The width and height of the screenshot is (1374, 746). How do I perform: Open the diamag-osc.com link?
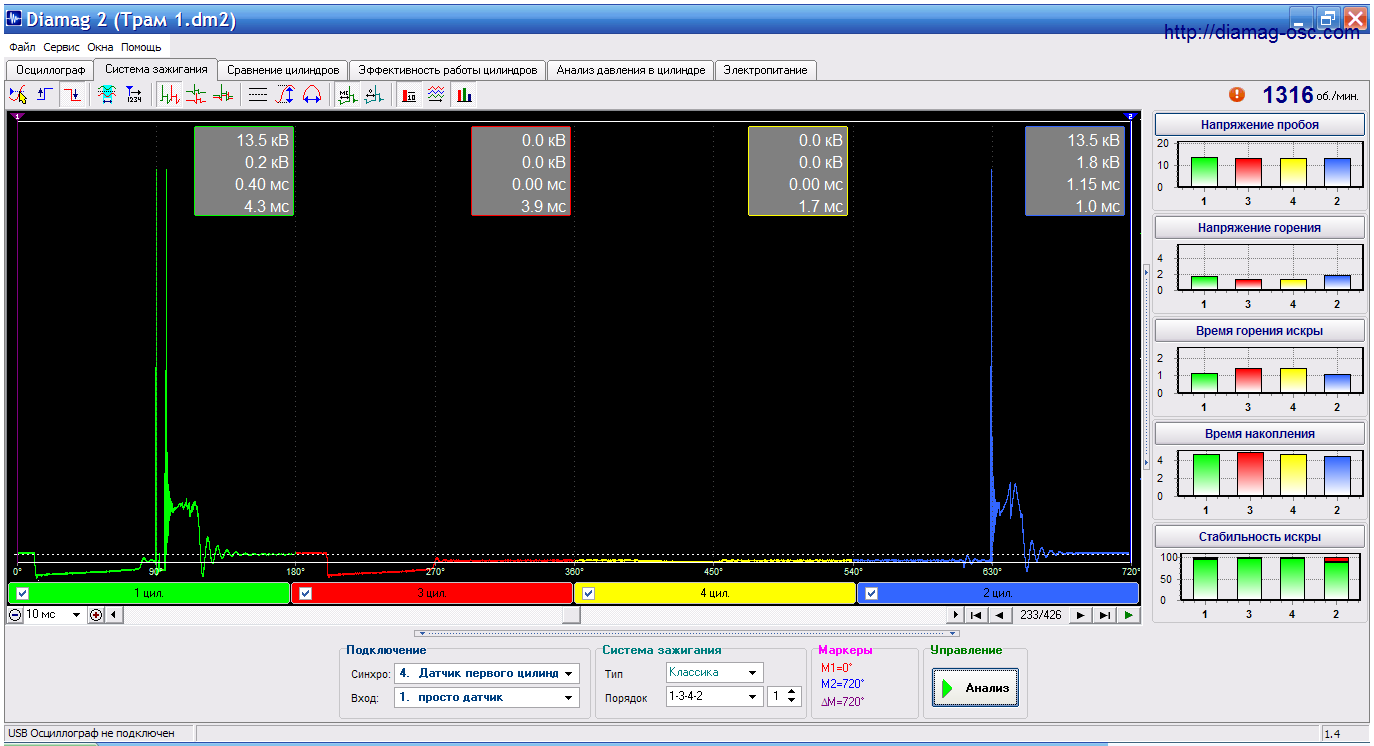(x=1262, y=33)
